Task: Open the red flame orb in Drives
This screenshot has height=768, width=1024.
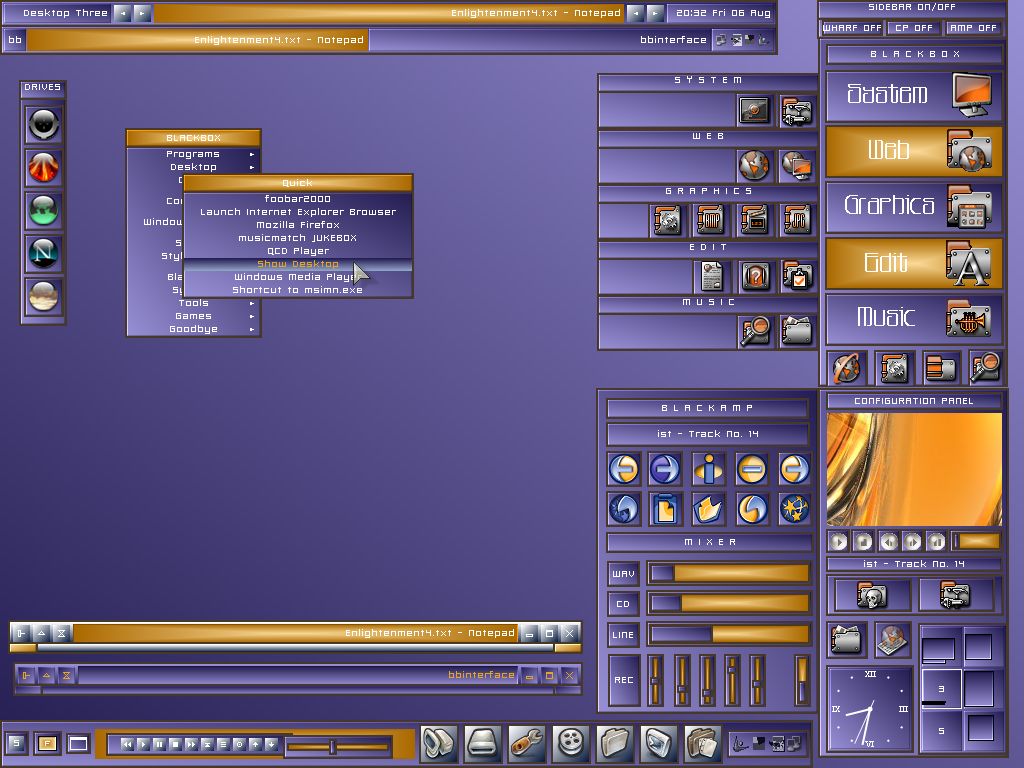Action: (43, 167)
